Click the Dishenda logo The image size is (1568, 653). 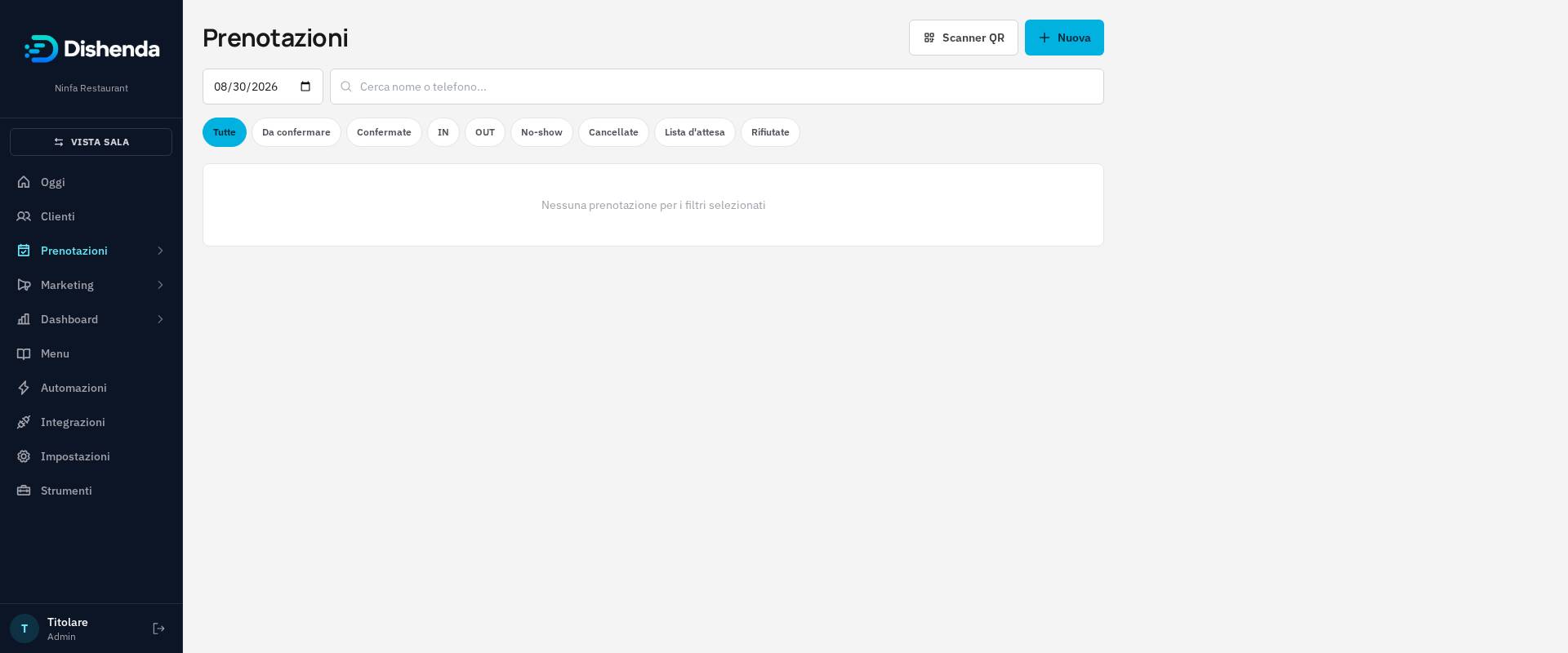[91, 49]
